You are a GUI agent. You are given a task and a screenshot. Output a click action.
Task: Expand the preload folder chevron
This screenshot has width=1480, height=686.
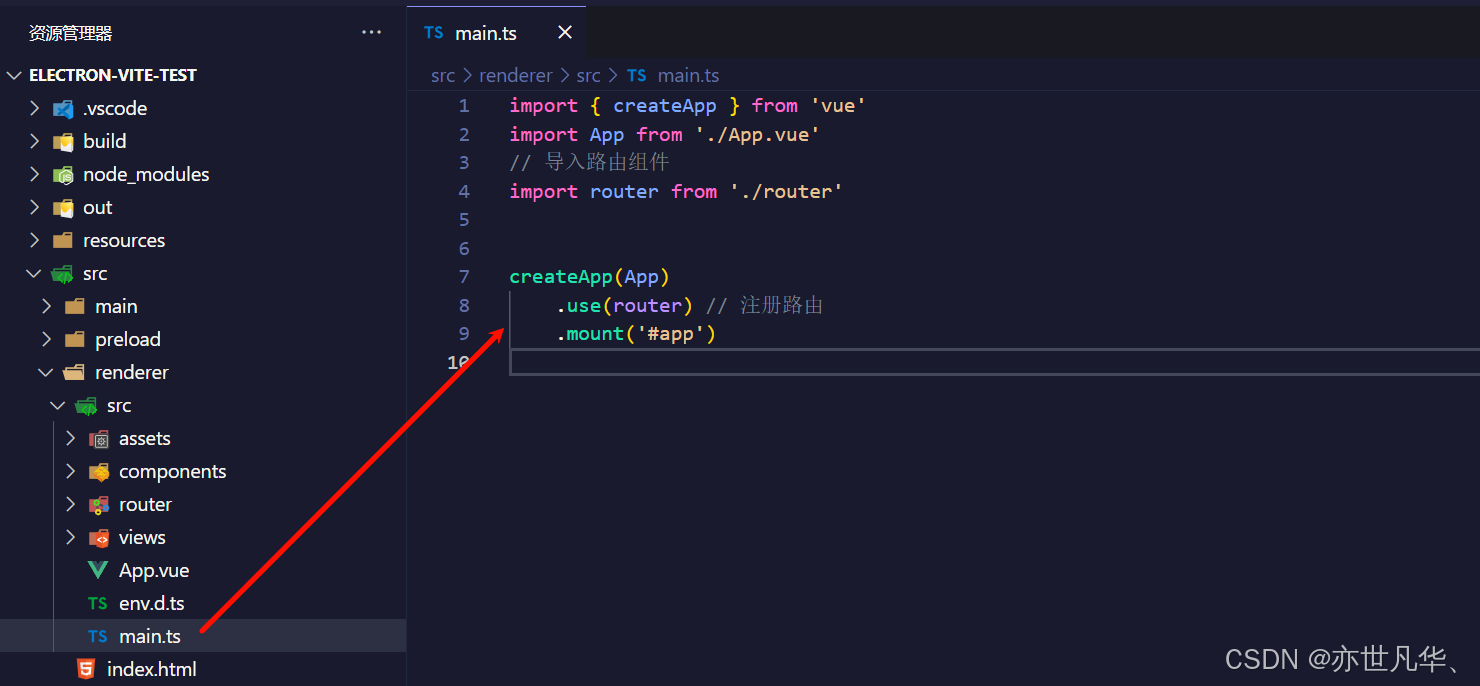pos(47,339)
